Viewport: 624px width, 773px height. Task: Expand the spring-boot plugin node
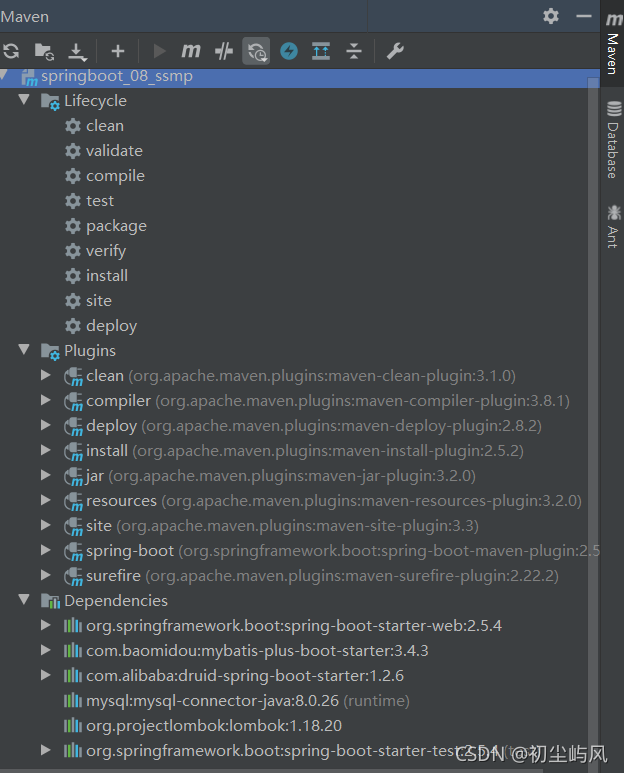(x=45, y=550)
